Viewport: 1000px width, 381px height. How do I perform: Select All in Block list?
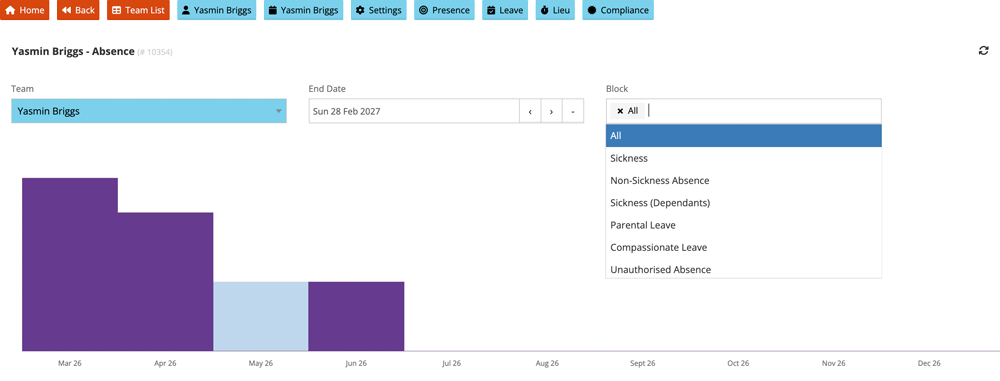(744, 136)
